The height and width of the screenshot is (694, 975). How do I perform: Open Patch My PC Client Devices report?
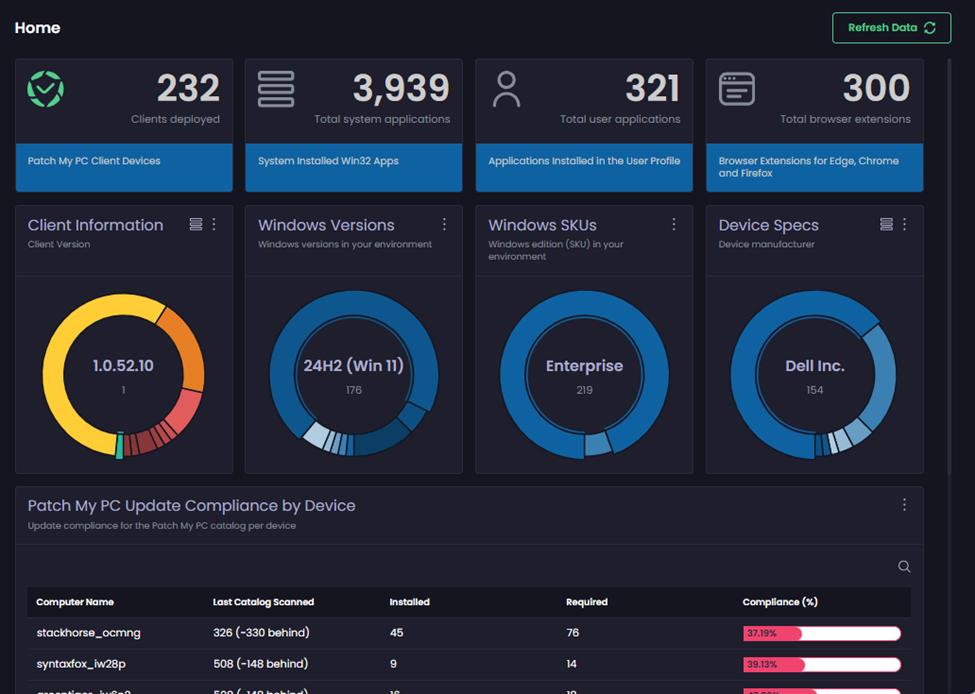pos(123,167)
